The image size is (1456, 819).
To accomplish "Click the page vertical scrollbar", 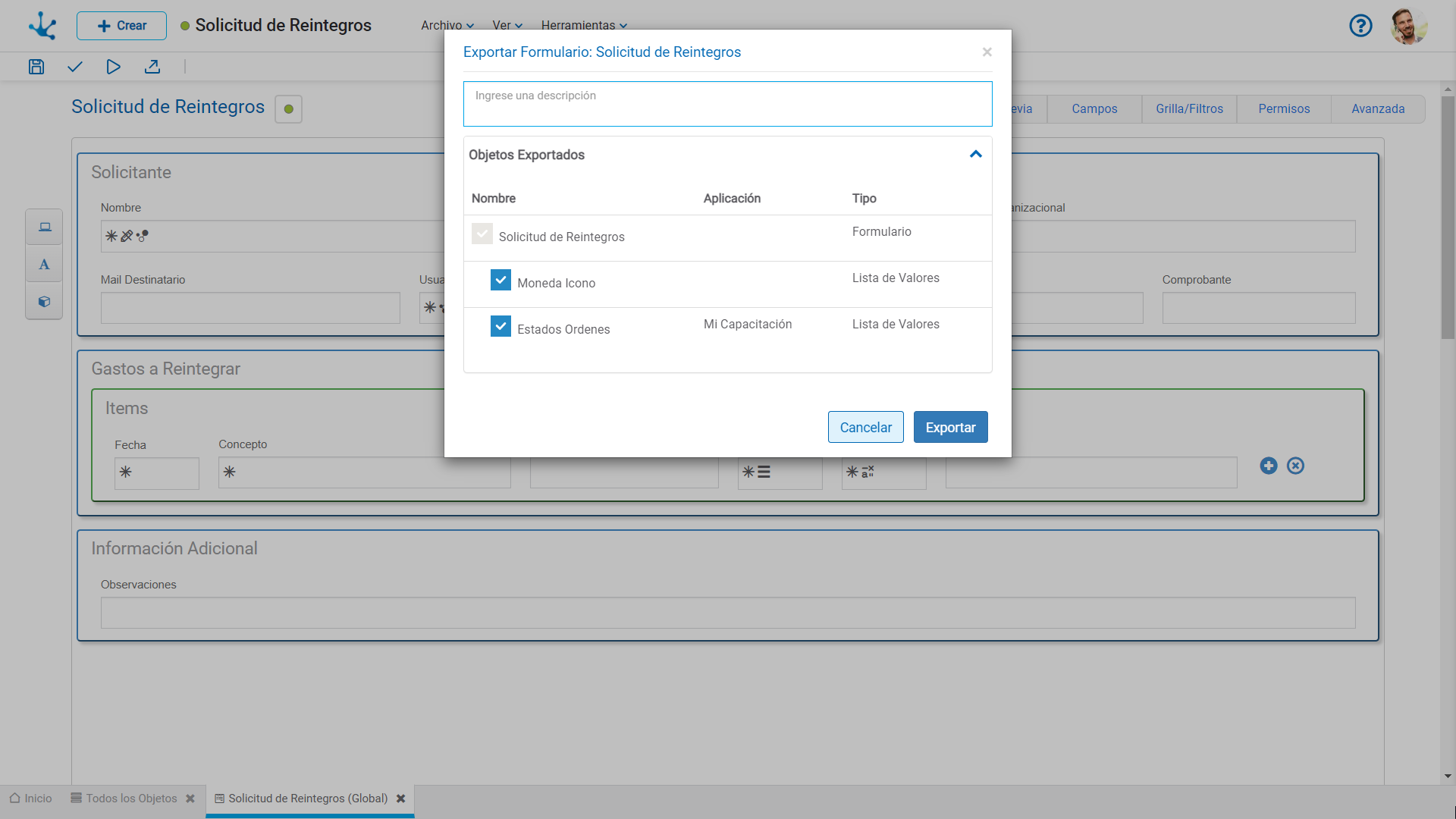I will 1448,218.
